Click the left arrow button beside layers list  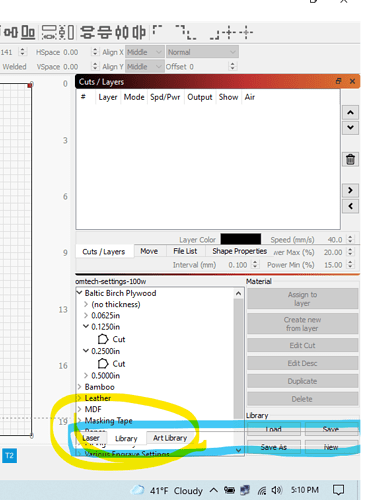[x=350, y=206]
